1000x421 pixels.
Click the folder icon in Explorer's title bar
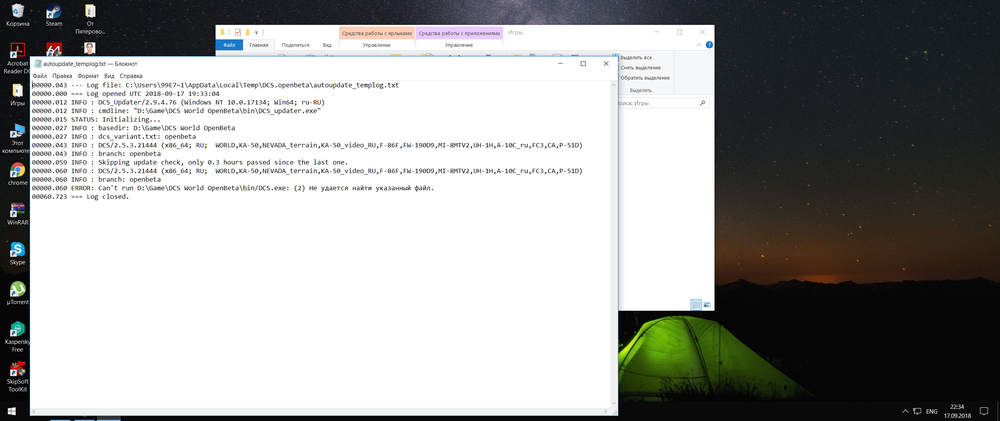pos(223,32)
